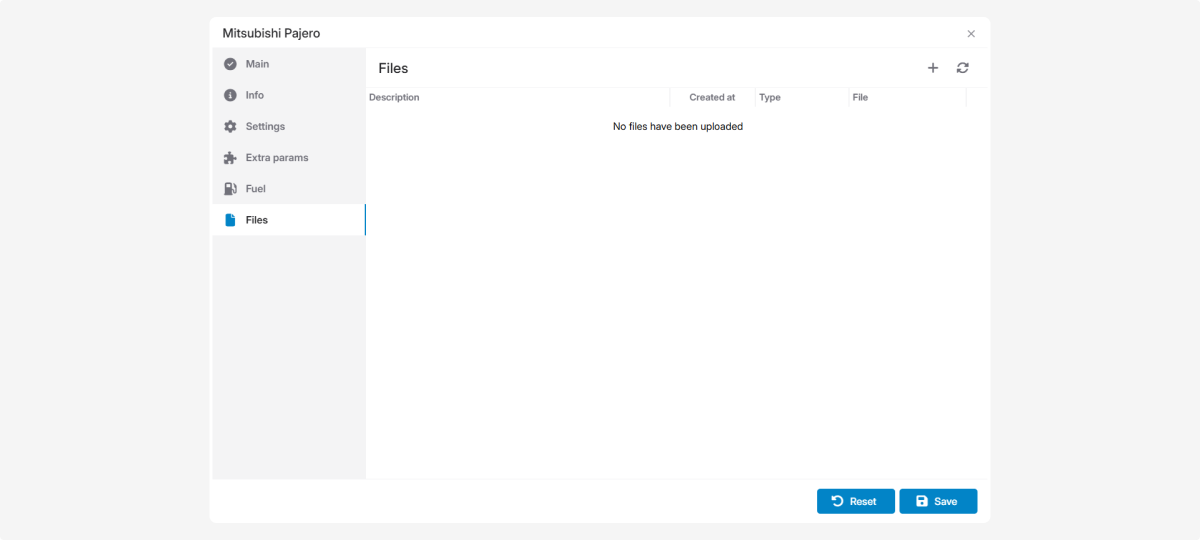Open the Fuel tab label

click(x=256, y=189)
